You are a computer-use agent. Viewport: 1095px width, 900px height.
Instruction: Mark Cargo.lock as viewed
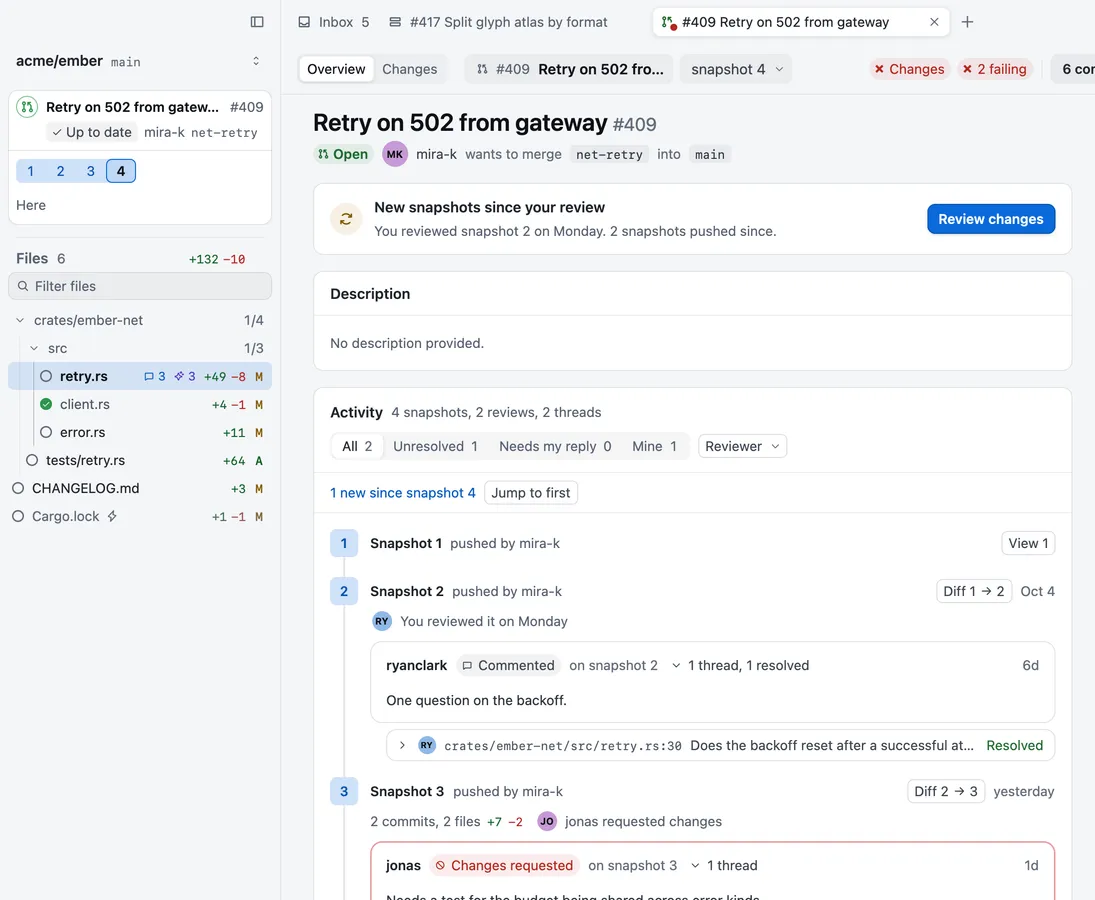click(x=18, y=516)
